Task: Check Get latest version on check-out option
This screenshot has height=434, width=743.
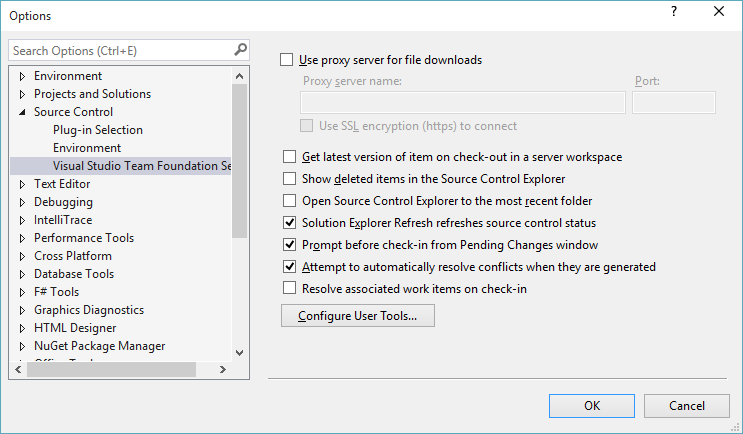Action: [x=290, y=157]
